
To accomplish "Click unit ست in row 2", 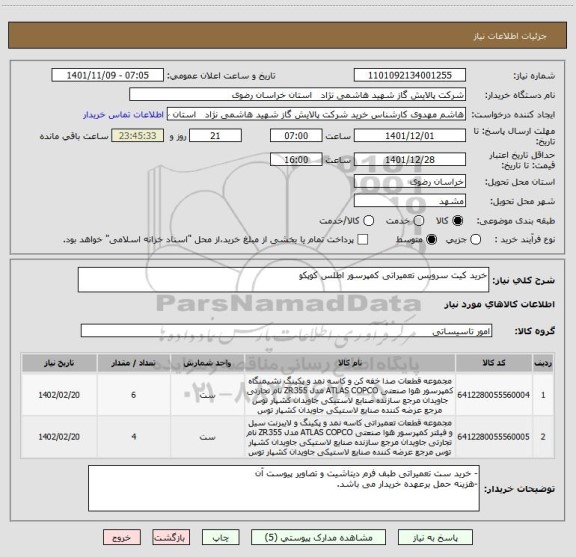I will point(208,437).
